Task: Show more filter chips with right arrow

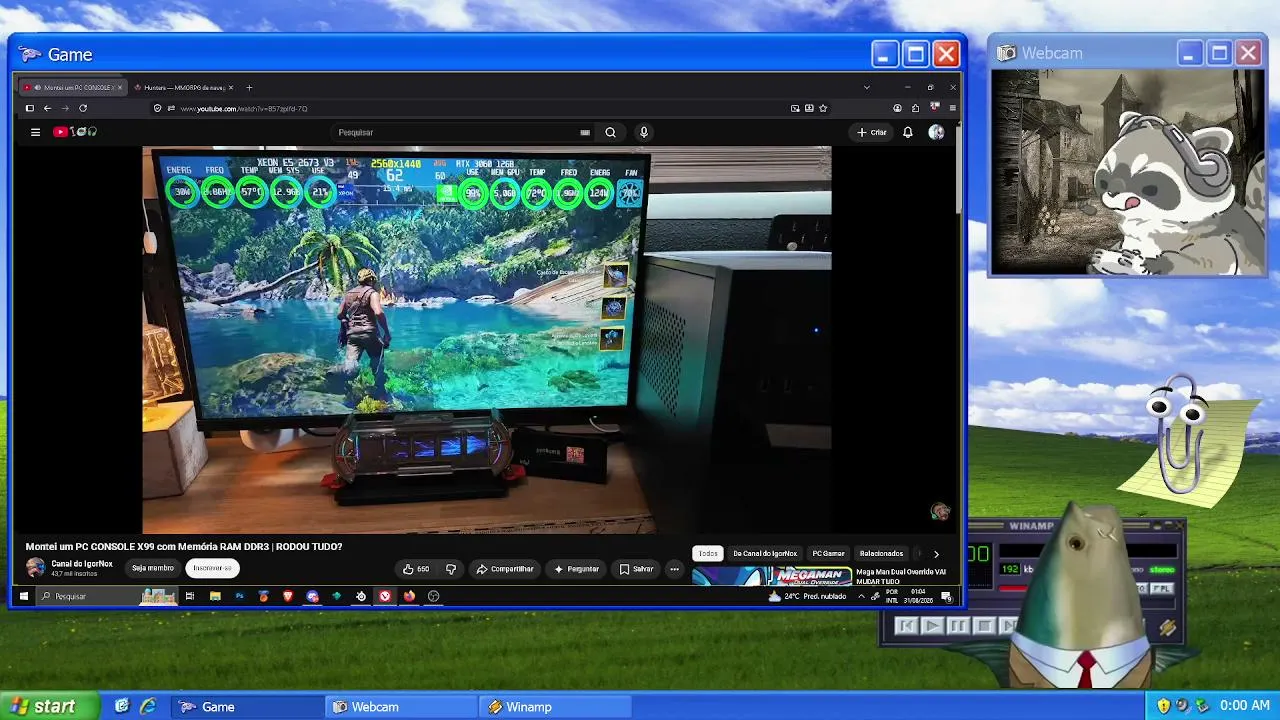Action: (x=936, y=553)
